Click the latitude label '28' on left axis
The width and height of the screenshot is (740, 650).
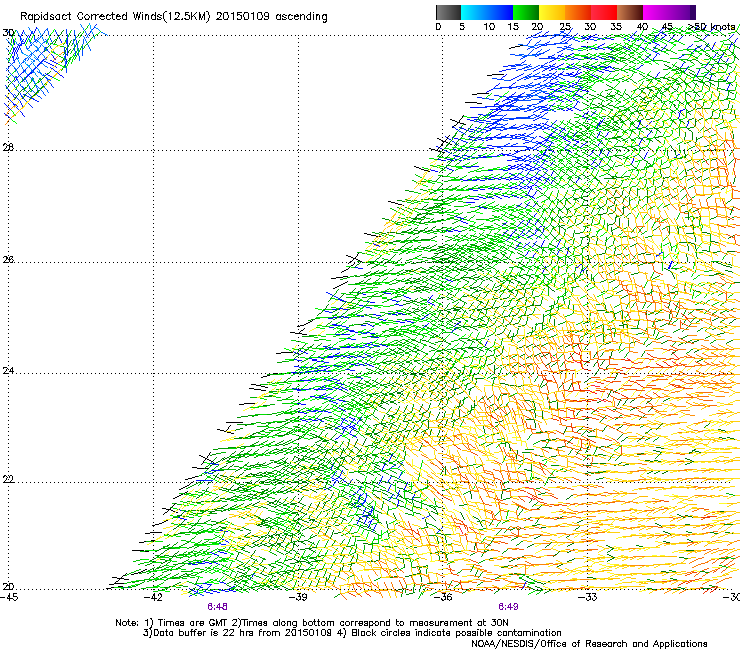(8, 147)
